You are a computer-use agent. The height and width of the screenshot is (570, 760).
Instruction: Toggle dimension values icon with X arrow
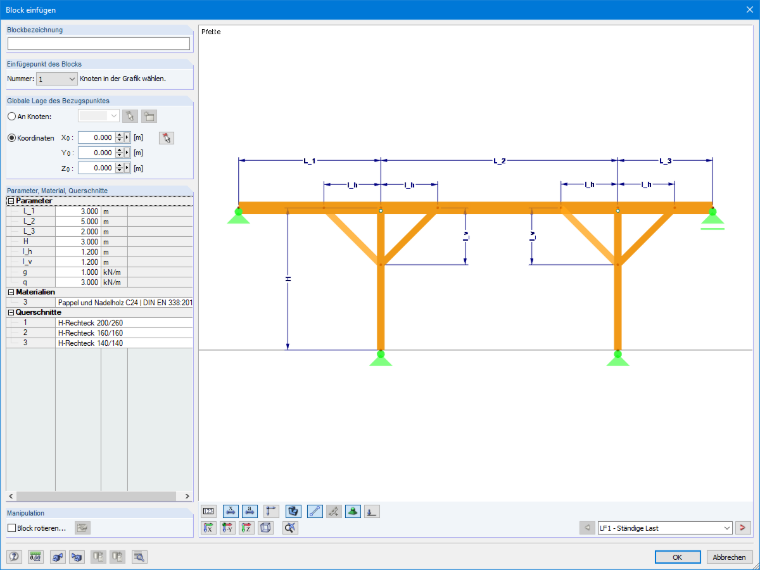(231, 511)
